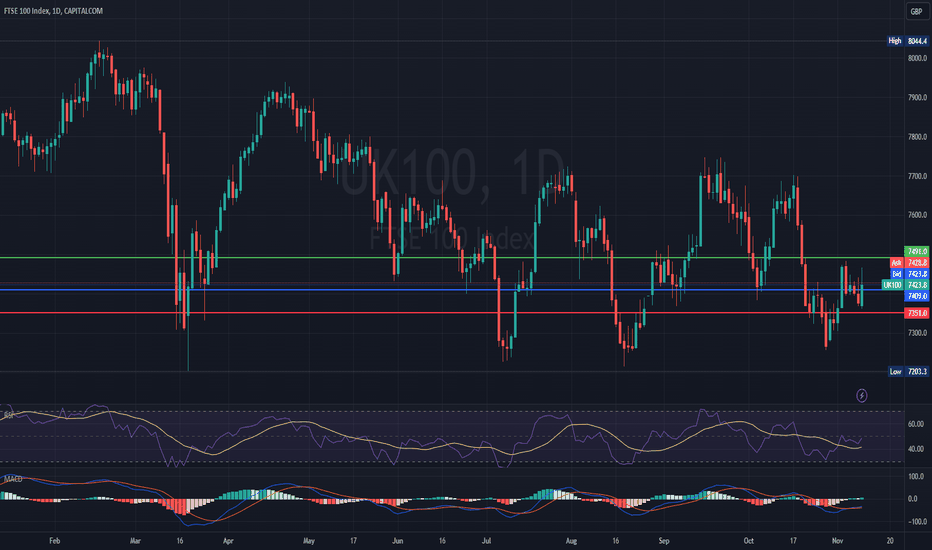Image resolution: width=932 pixels, height=550 pixels.
Task: Click the Jul date on time axis
Action: pyautogui.click(x=486, y=540)
